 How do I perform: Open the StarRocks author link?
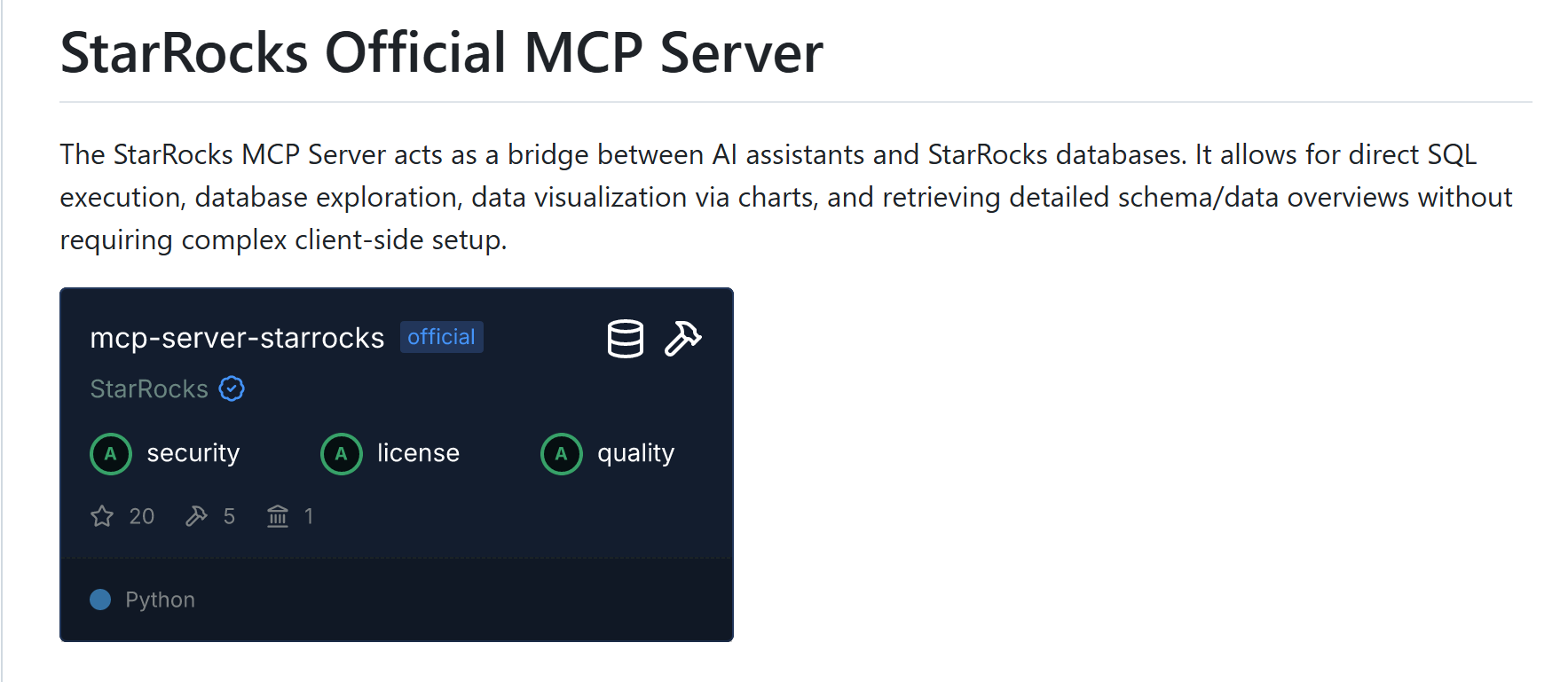[149, 388]
